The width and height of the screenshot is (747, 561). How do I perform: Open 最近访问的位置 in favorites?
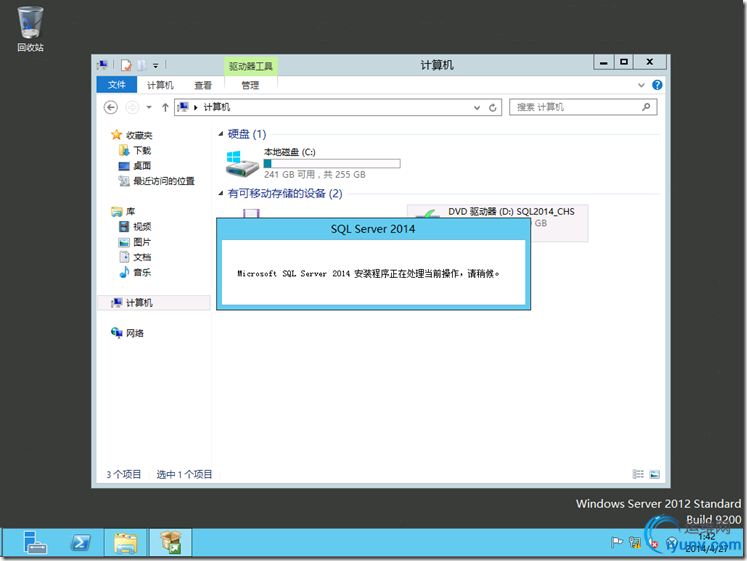click(x=156, y=181)
